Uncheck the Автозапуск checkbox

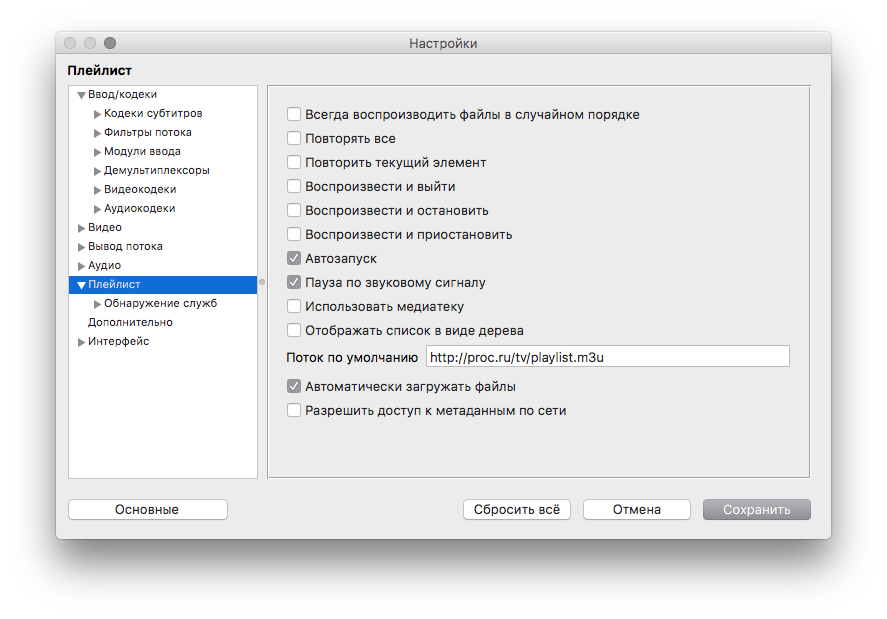pyautogui.click(x=294, y=259)
